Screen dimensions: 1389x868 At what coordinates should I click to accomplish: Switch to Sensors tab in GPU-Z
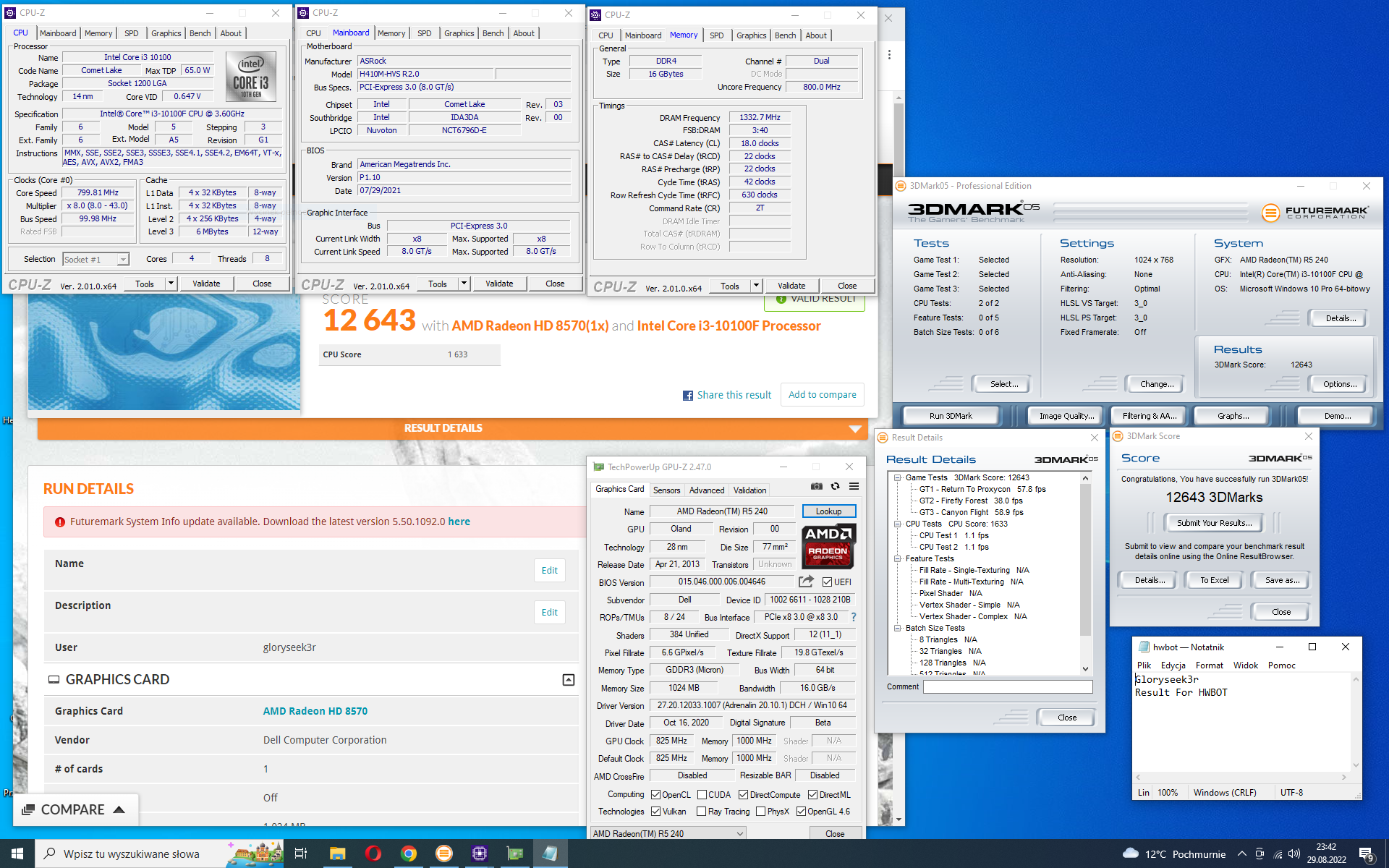666,490
